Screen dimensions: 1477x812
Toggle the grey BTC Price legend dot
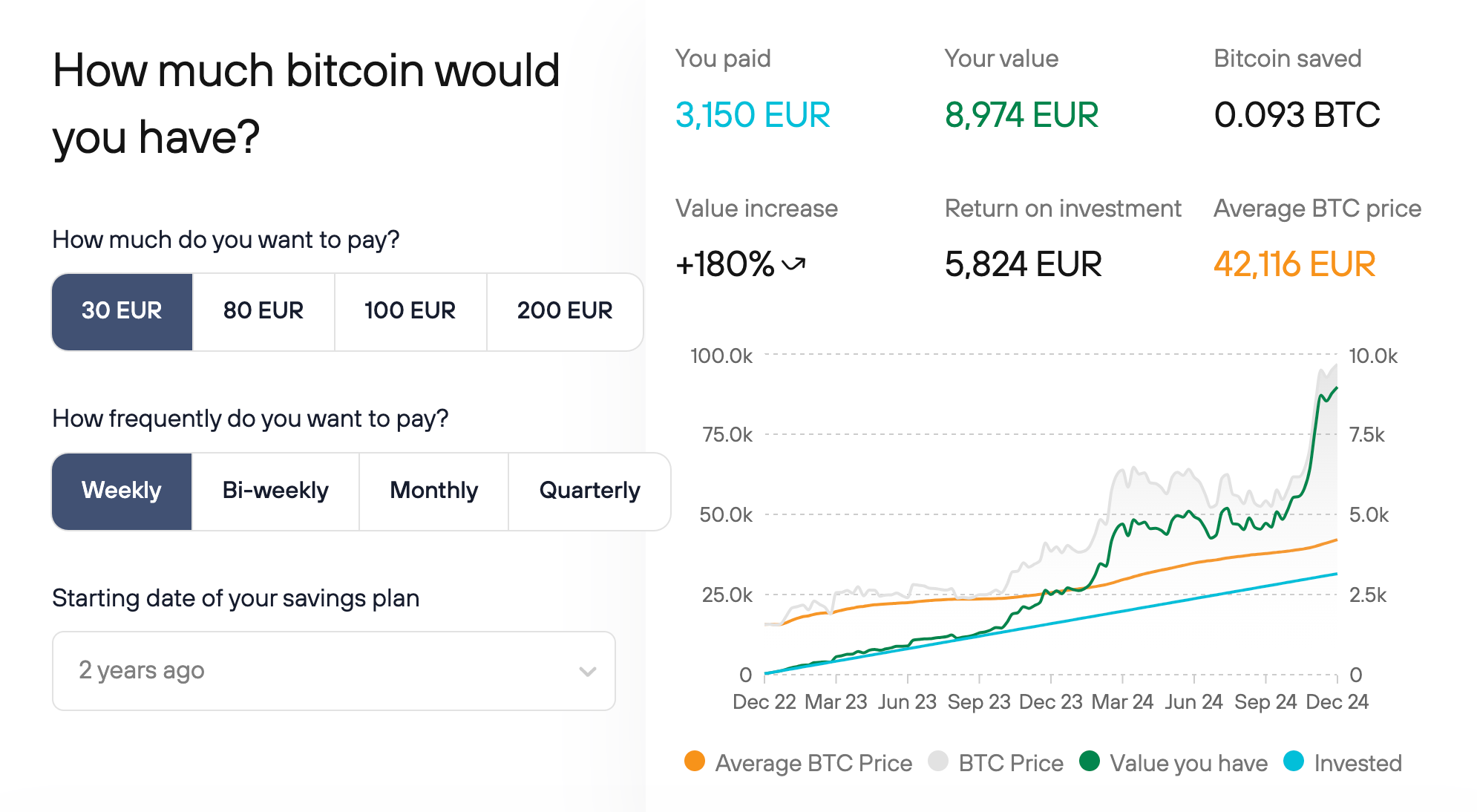[938, 762]
